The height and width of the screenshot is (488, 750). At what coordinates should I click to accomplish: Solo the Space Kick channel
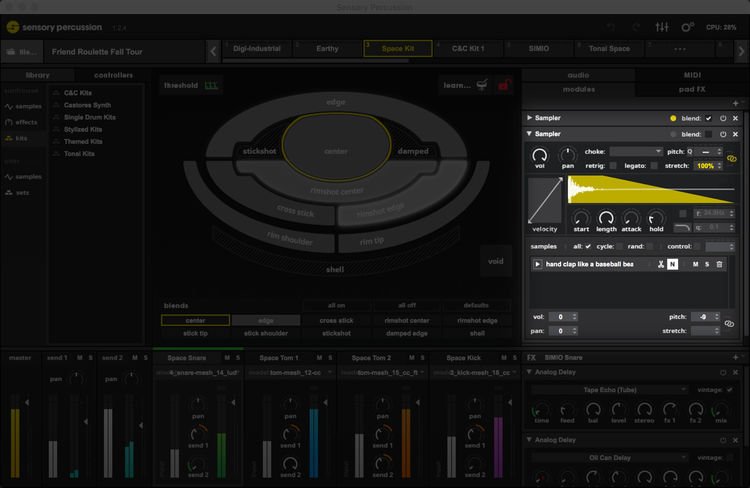(x=515, y=358)
